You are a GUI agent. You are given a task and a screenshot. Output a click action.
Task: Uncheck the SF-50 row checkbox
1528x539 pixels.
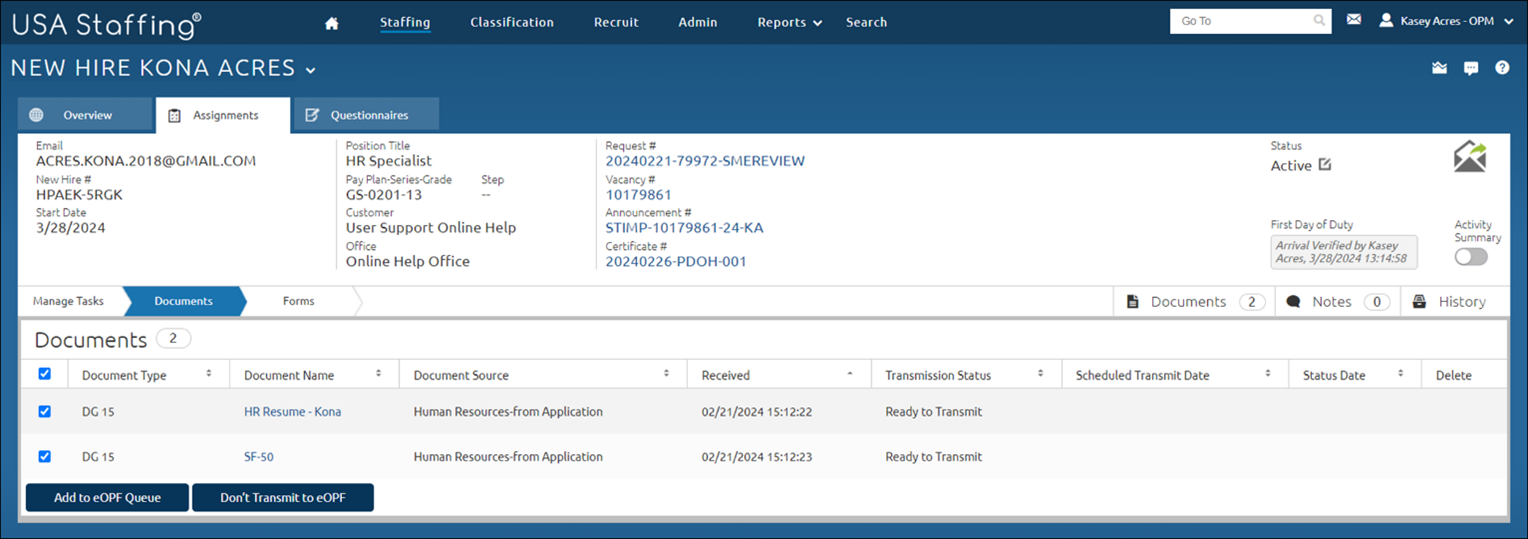click(x=44, y=456)
